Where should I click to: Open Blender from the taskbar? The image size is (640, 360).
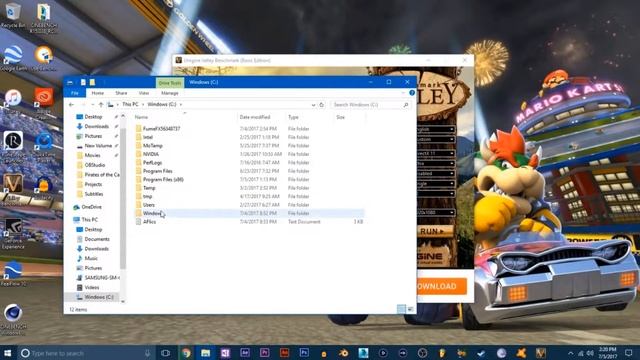(x=344, y=353)
